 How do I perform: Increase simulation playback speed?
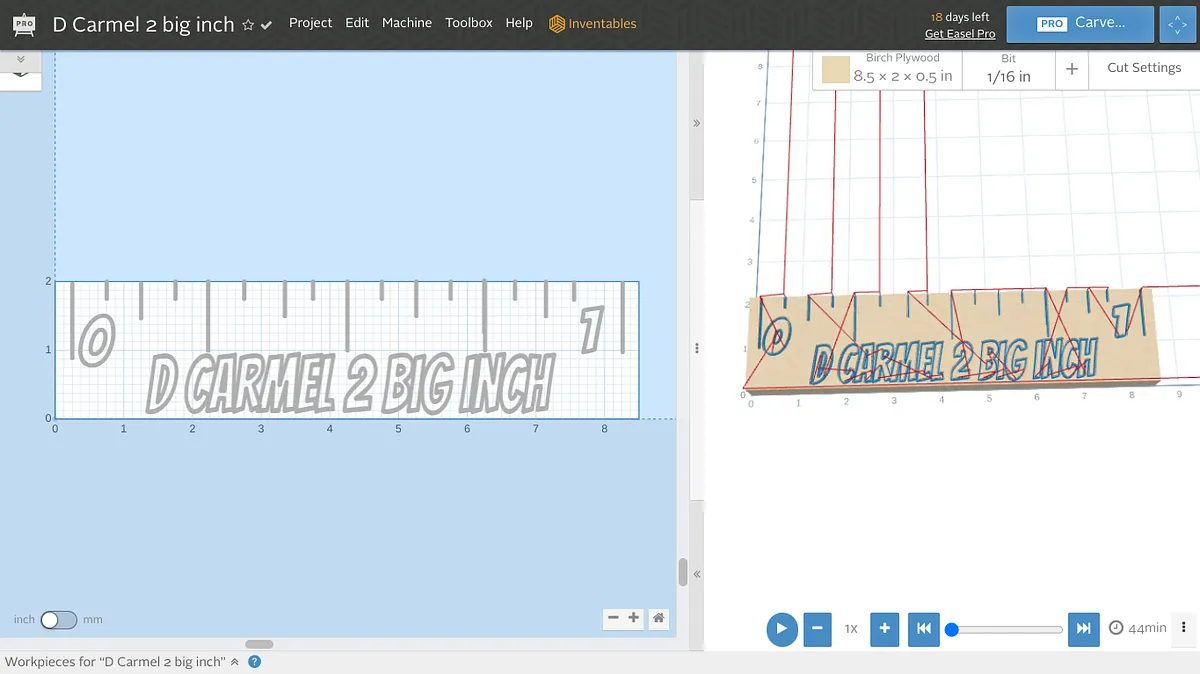884,629
